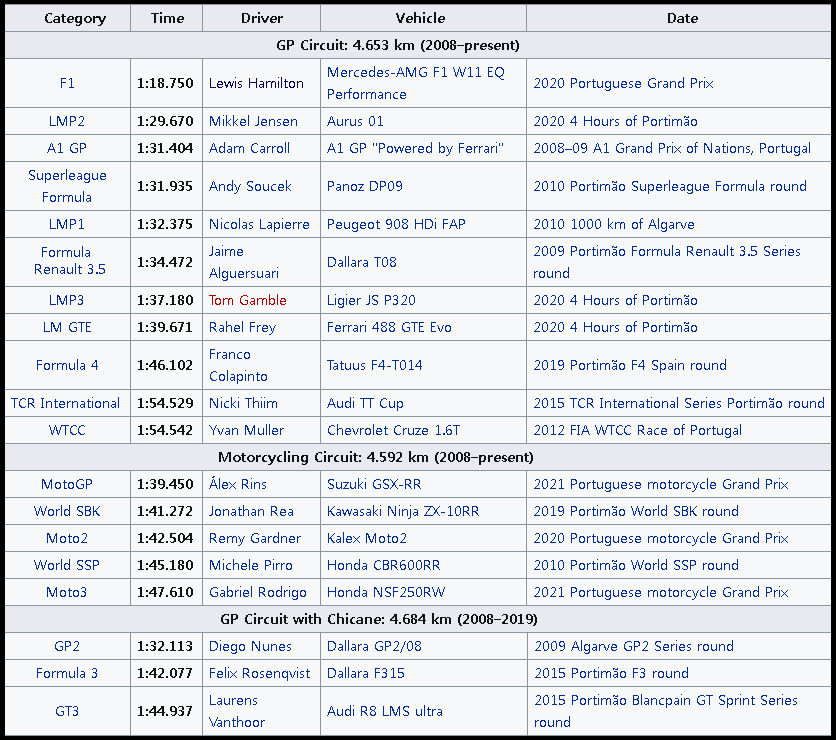Viewport: 836px width, 740px height.
Task: Open the Álex Rins rider link
Action: pos(237,484)
